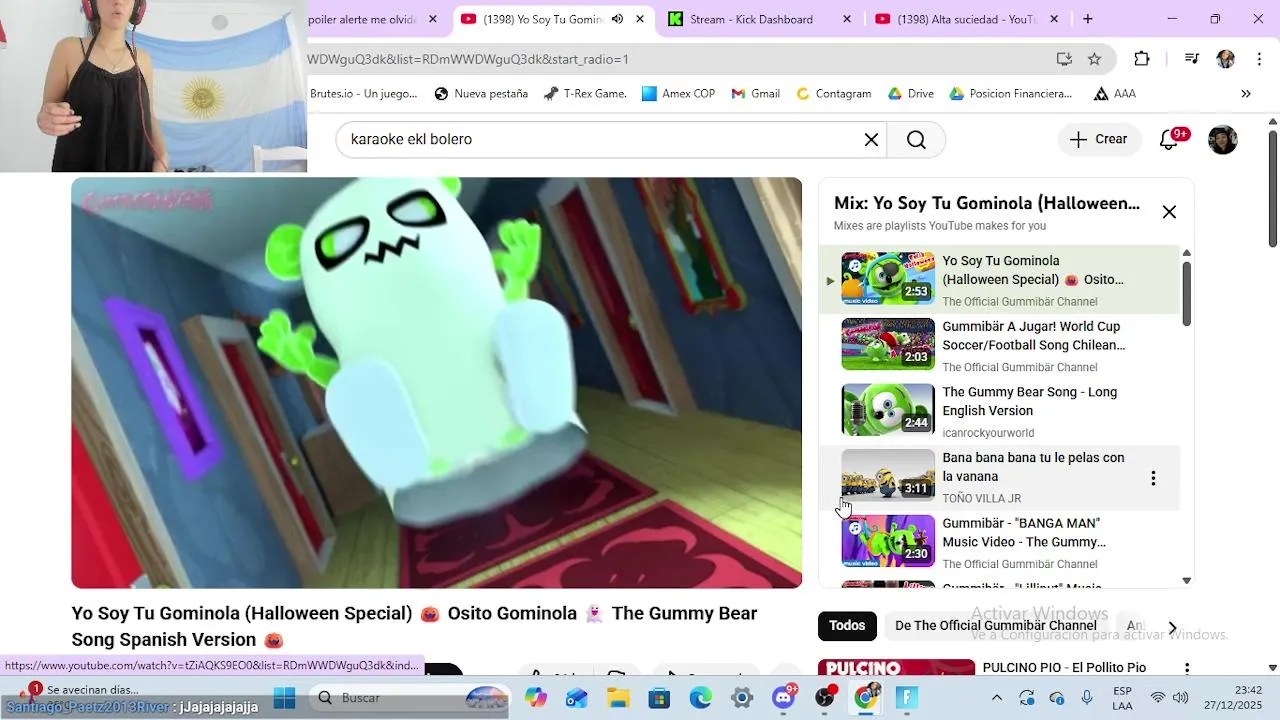This screenshot has width=1280, height=720.
Task: Click the microphone icon in system tray
Action: coord(1087,697)
